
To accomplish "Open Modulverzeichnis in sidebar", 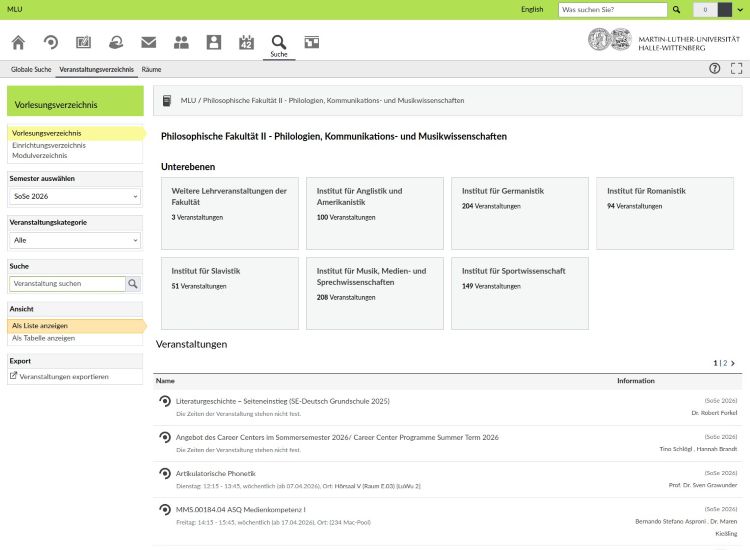I will tap(40, 155).
